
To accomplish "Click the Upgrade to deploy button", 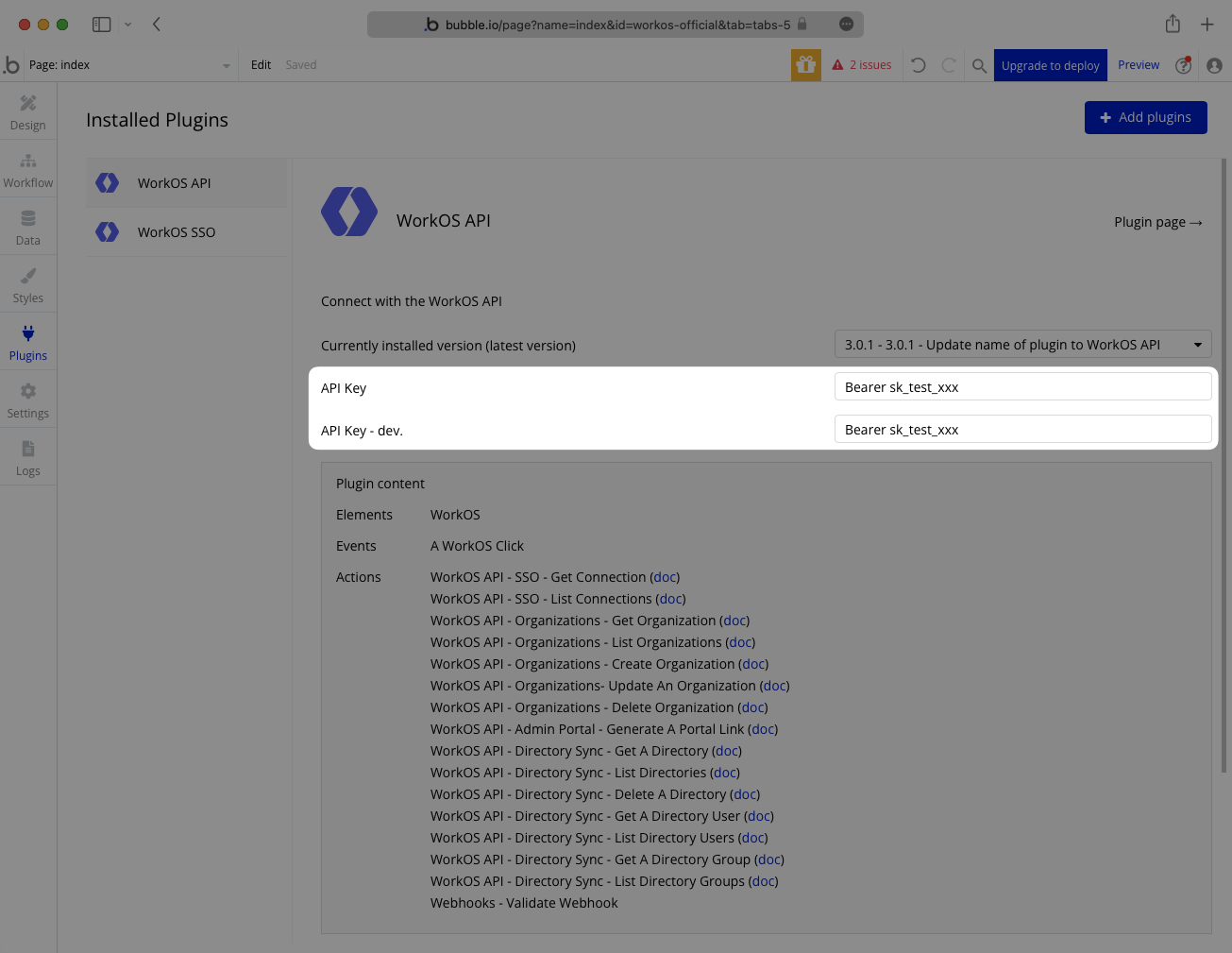I will (x=1050, y=64).
